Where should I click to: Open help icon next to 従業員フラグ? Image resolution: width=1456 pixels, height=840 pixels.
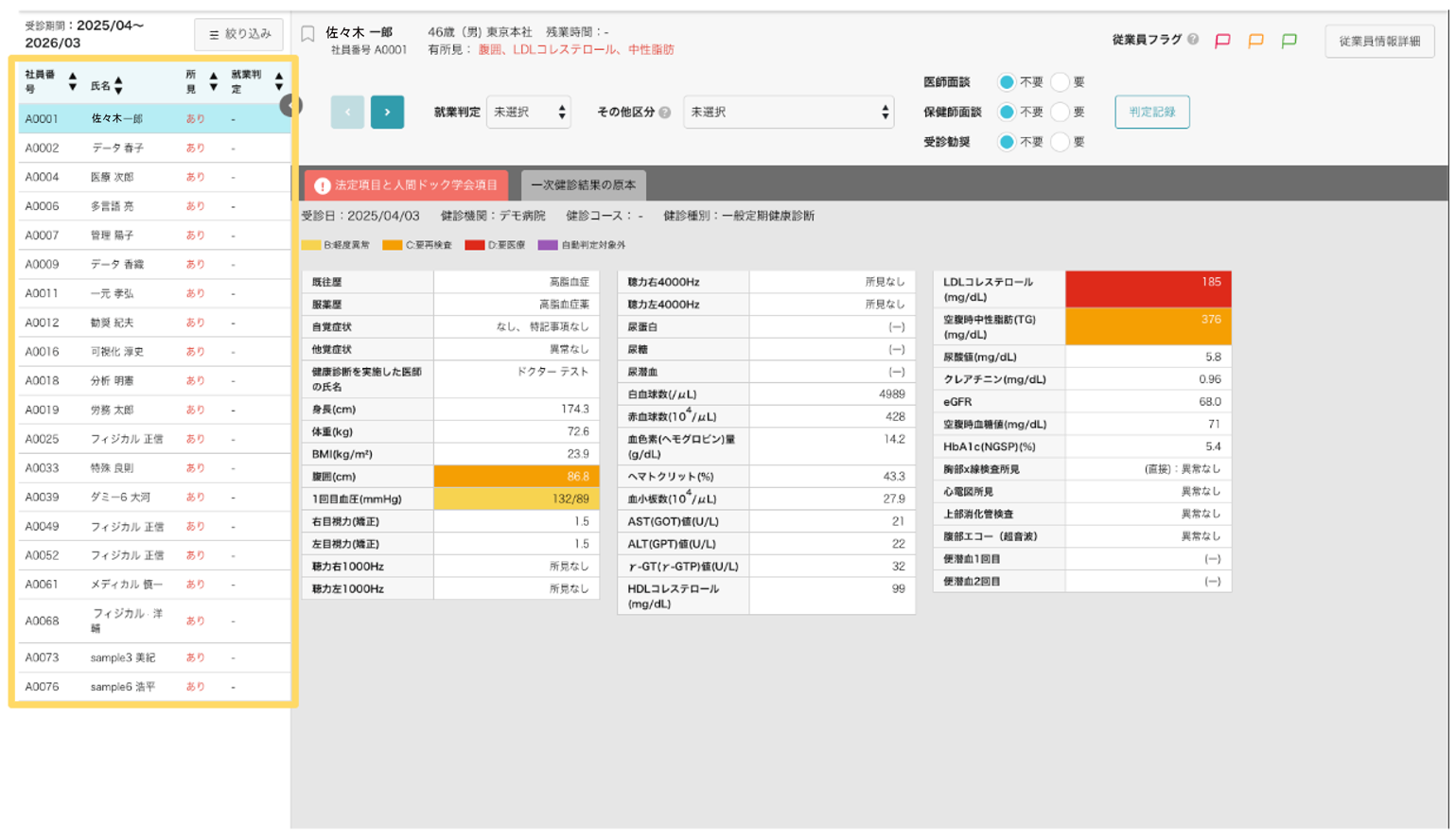(1193, 40)
